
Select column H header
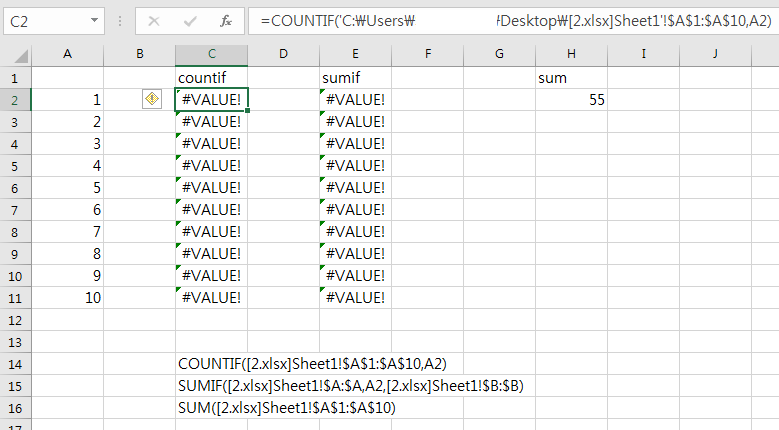coord(571,54)
